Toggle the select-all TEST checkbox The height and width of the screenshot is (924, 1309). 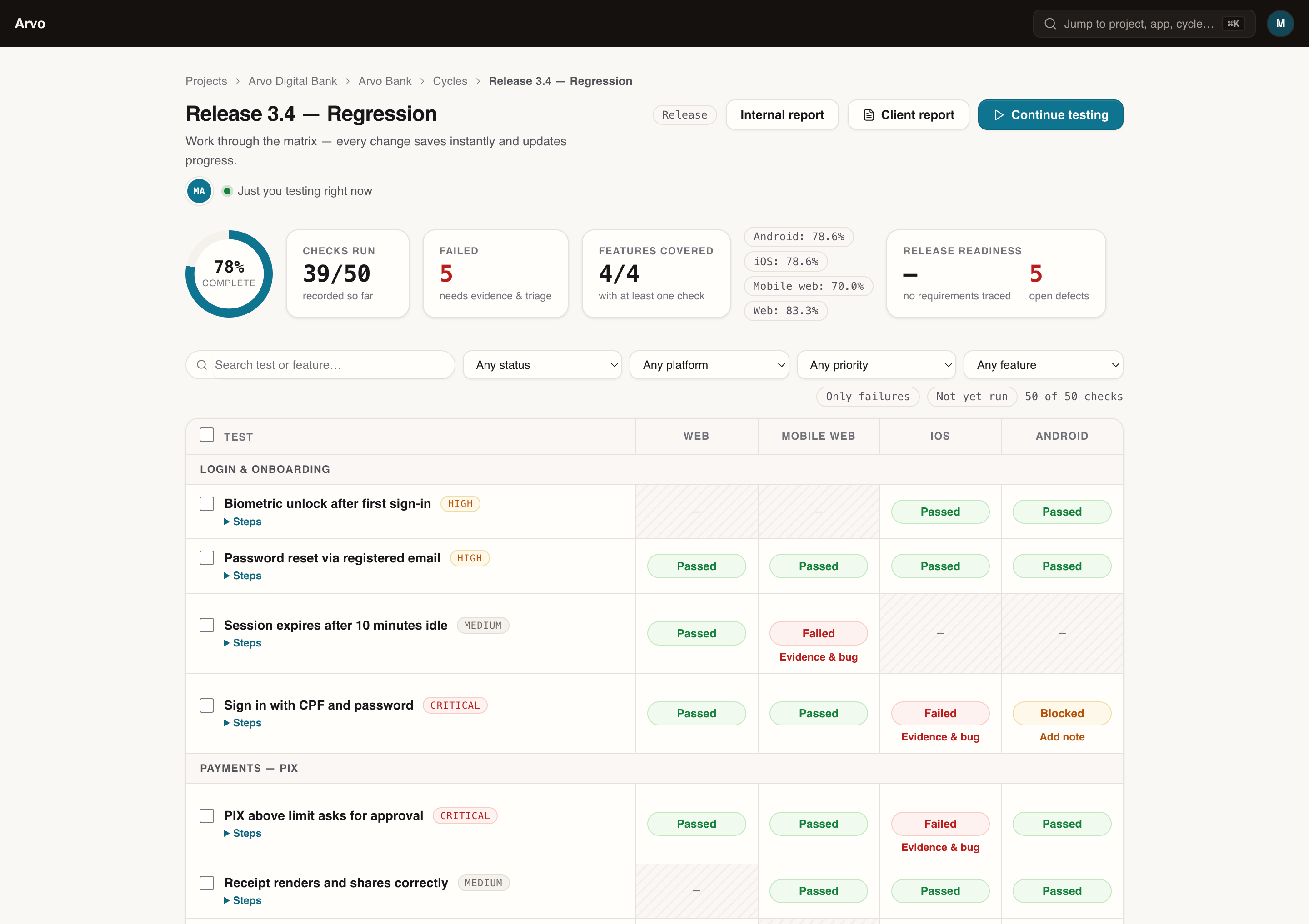(207, 435)
